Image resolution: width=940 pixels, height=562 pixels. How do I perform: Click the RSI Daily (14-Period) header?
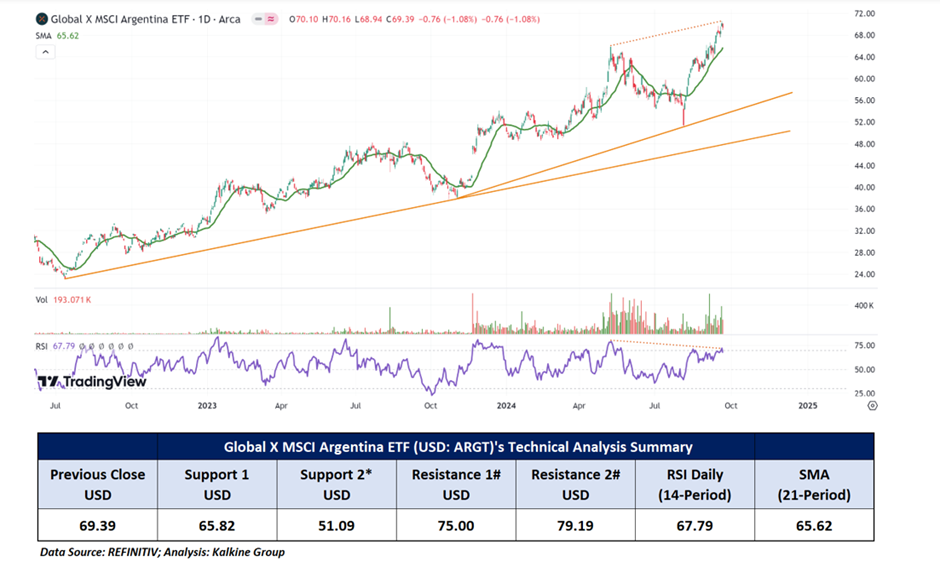click(695, 485)
